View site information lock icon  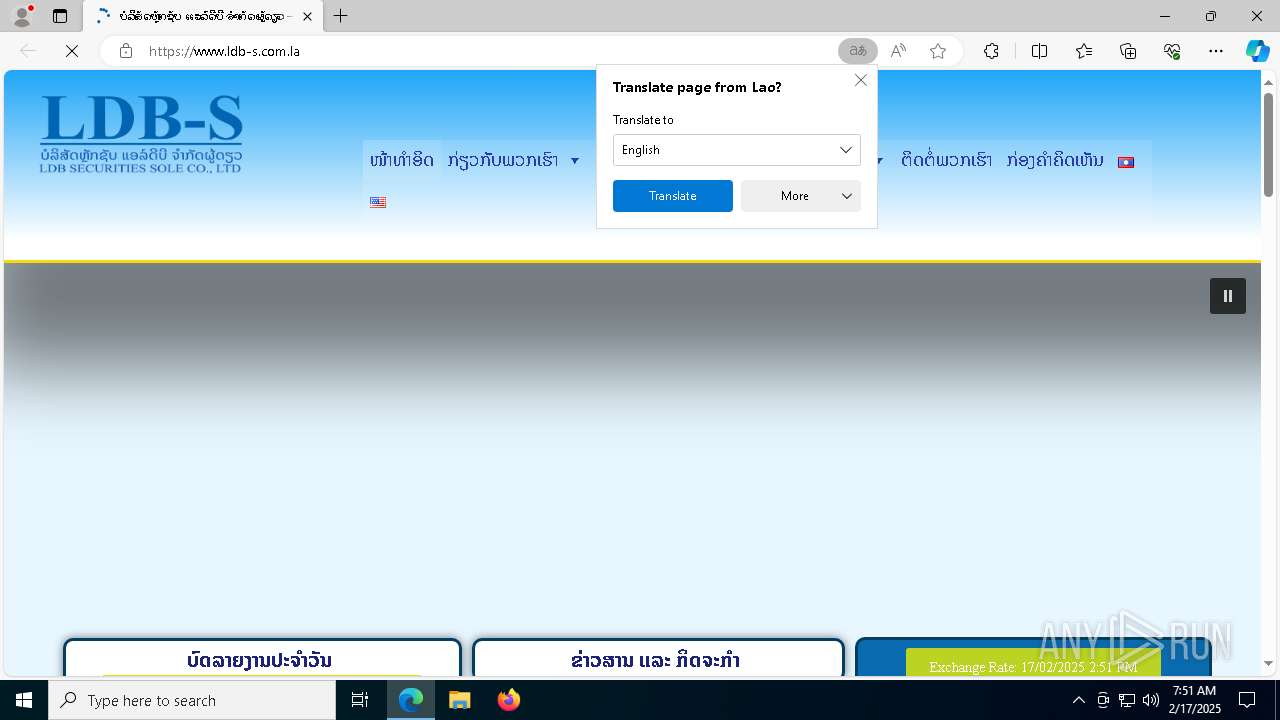click(126, 51)
